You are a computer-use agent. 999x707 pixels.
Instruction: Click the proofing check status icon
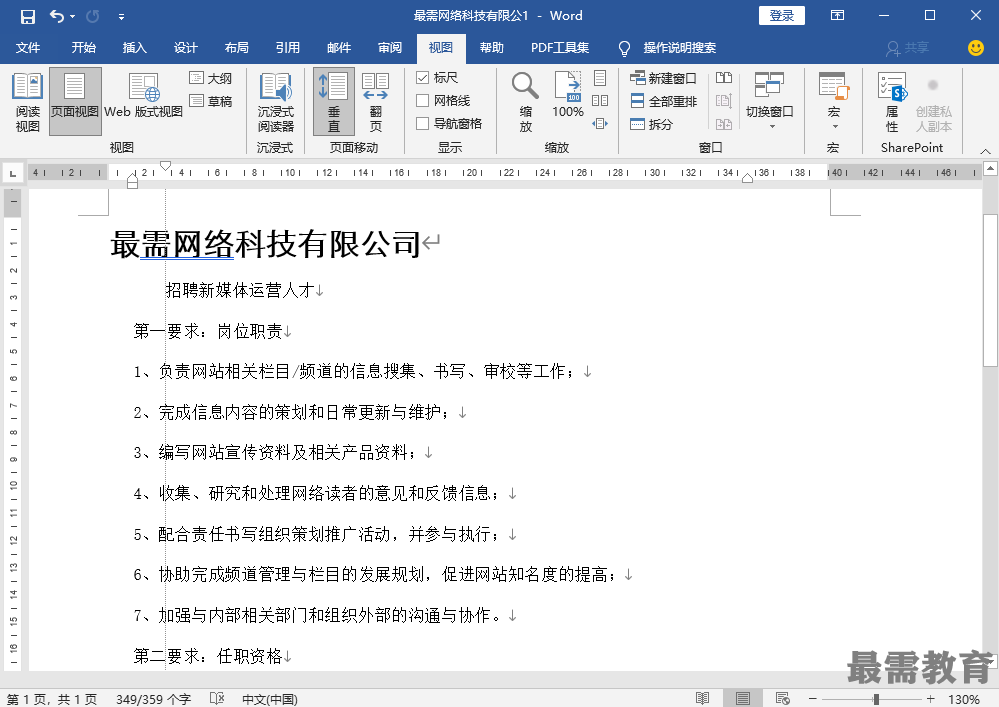(x=217, y=699)
